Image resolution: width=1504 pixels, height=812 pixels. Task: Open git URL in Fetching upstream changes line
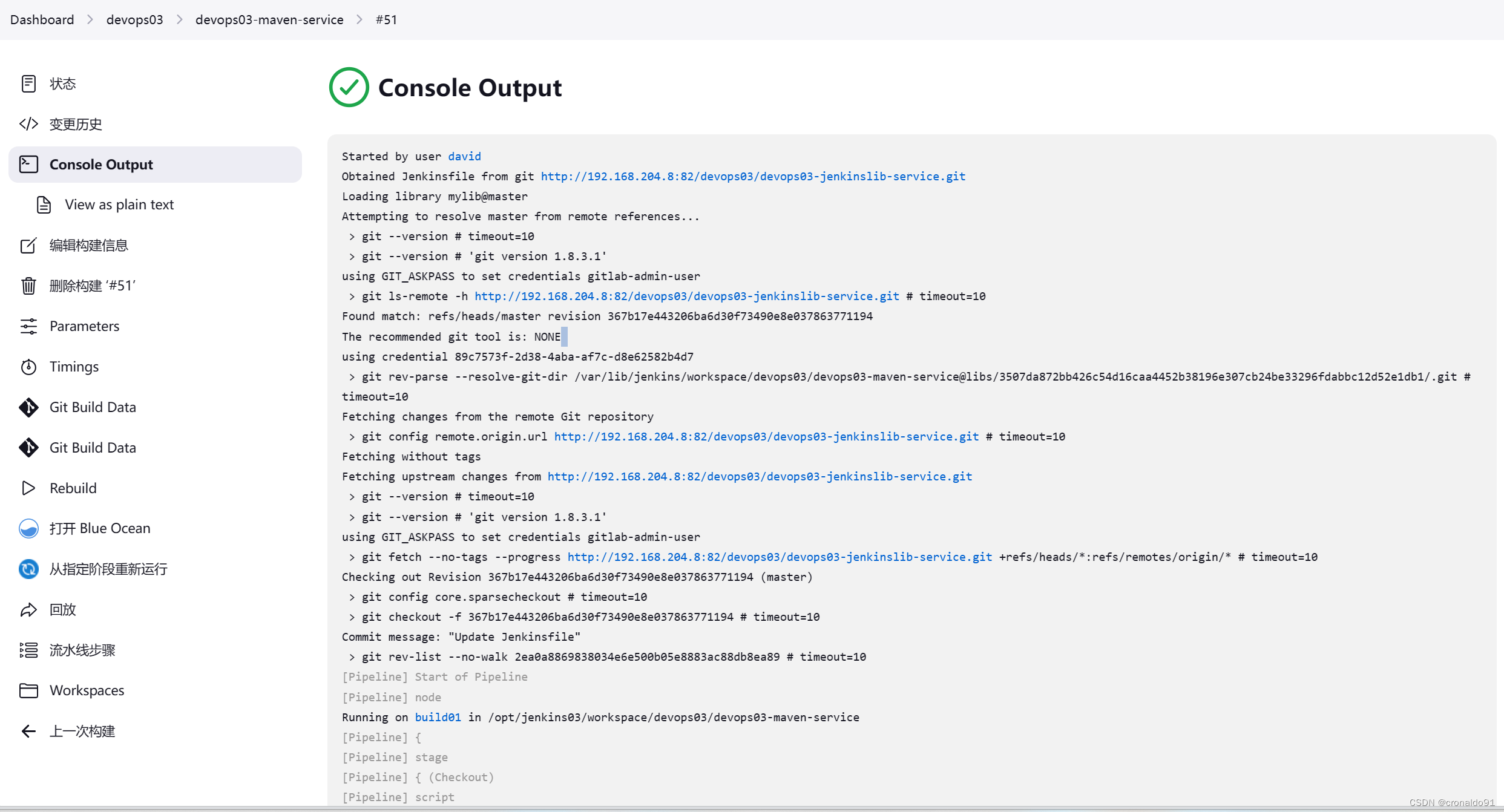[x=760, y=476]
